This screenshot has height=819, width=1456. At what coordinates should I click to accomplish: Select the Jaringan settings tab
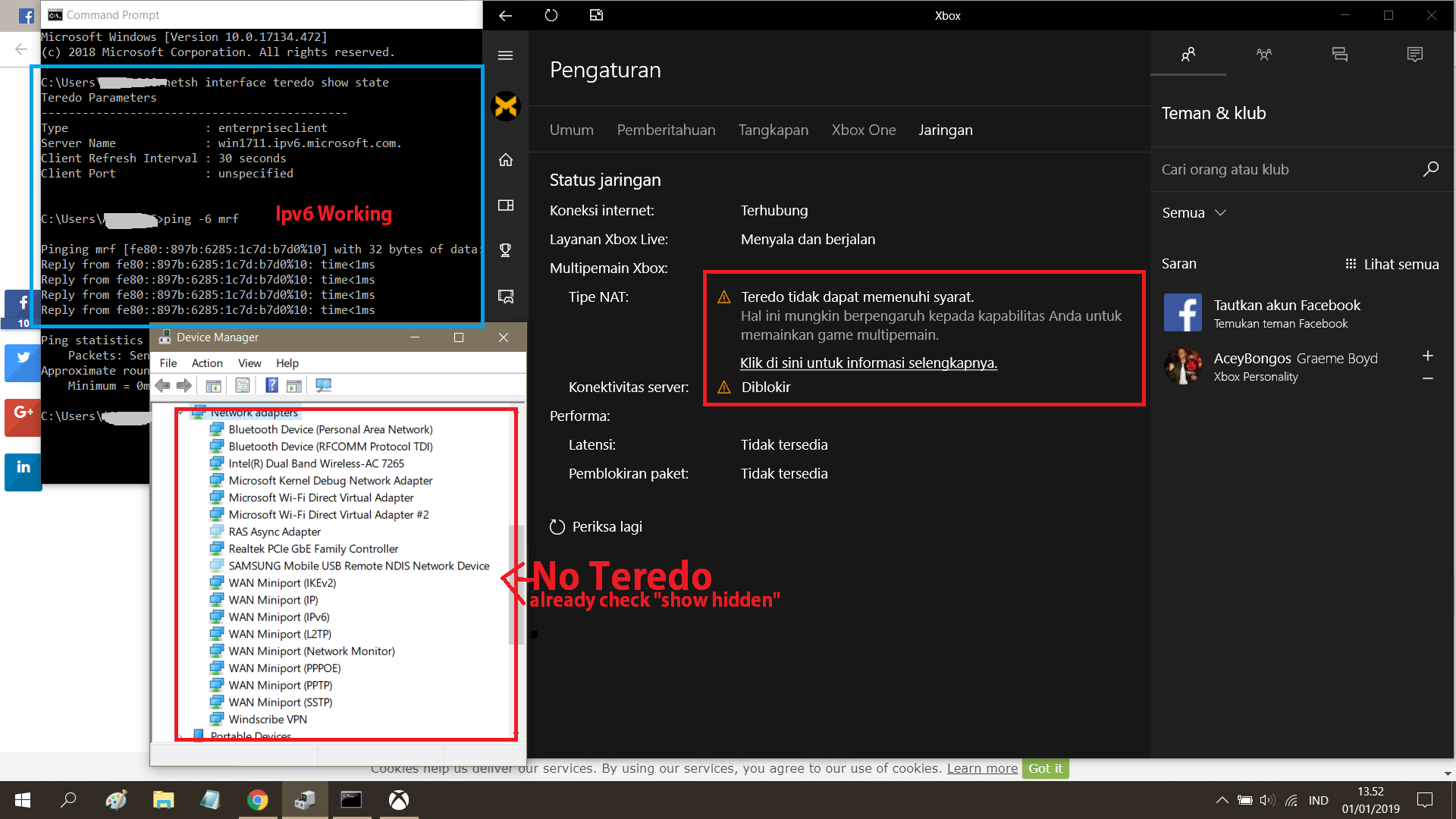pyautogui.click(x=945, y=130)
